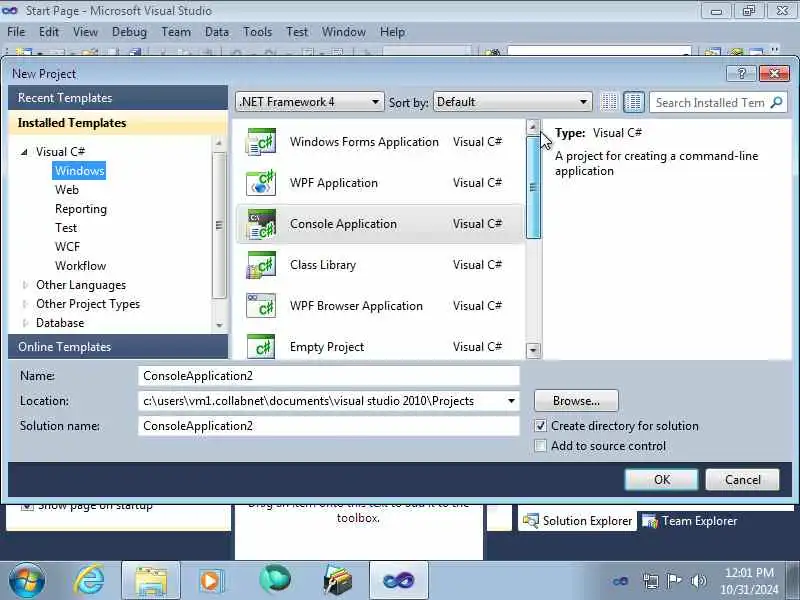Open the Windows Start menu
The image size is (800, 600).
(27, 580)
